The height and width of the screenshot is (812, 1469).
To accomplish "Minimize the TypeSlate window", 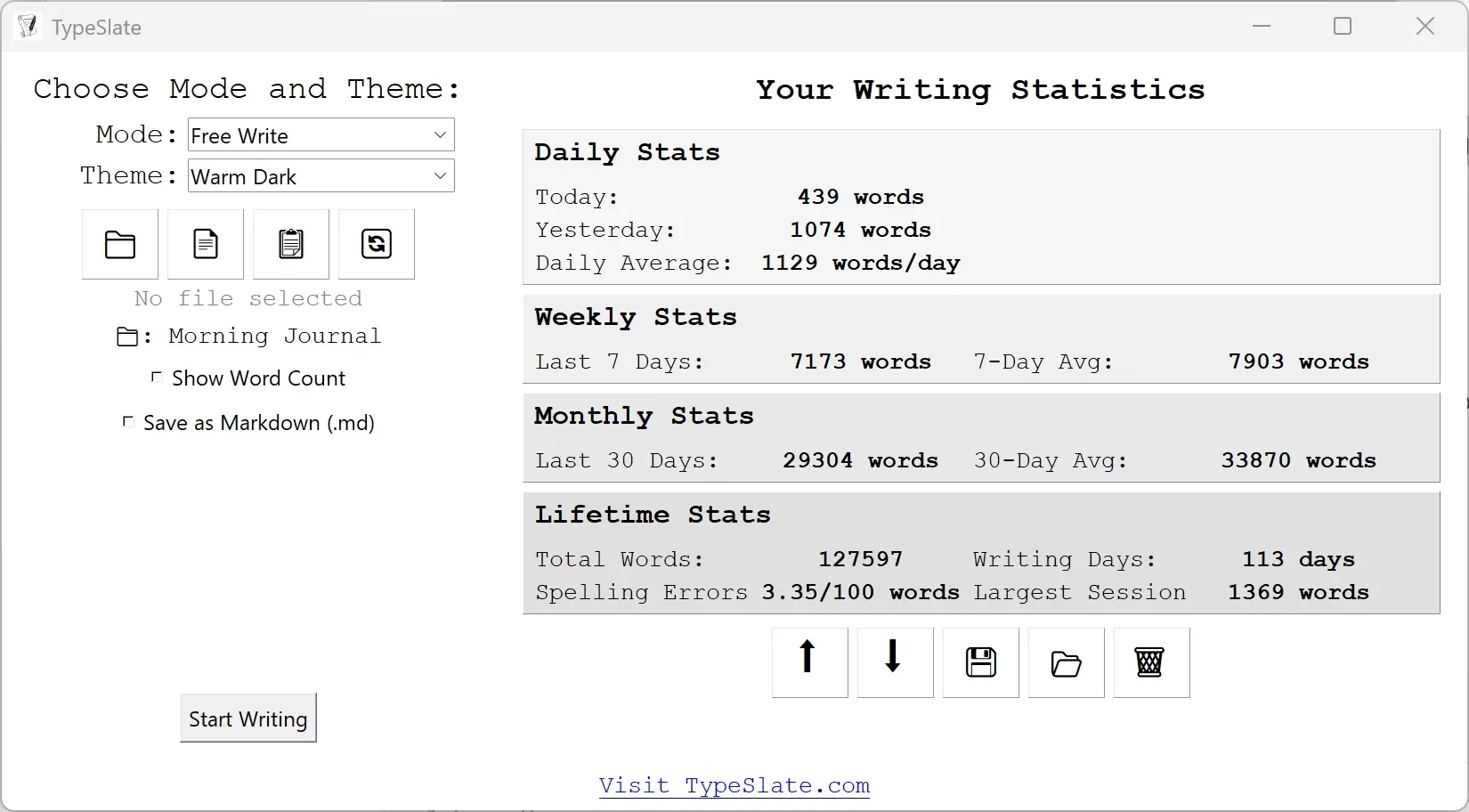I will (x=1262, y=27).
